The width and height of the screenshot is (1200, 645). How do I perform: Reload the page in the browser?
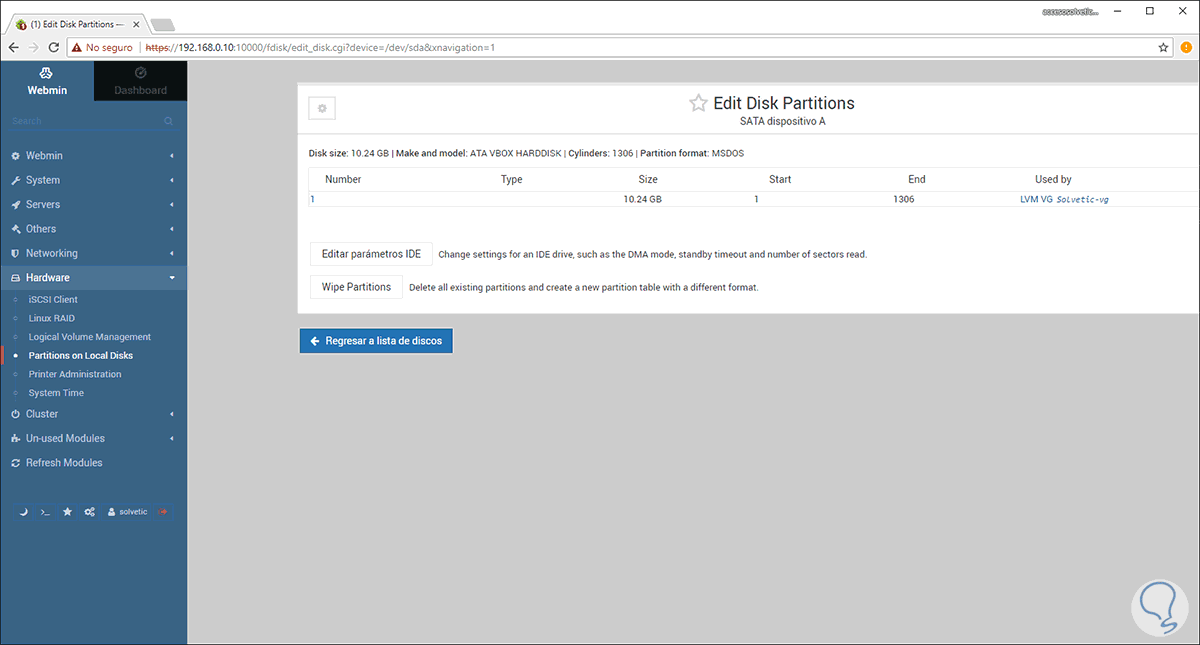pos(53,47)
